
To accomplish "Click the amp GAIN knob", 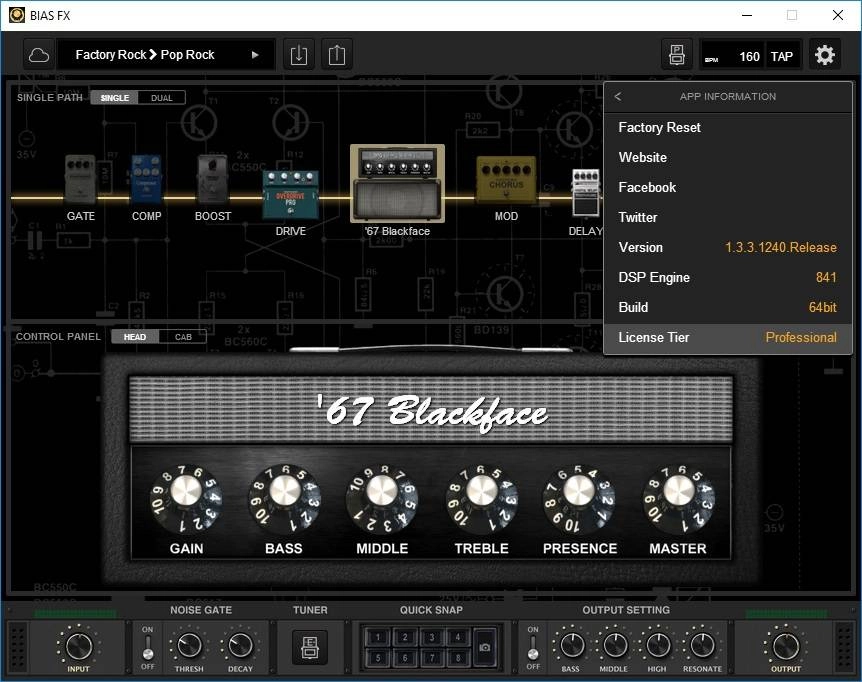I will coord(186,499).
